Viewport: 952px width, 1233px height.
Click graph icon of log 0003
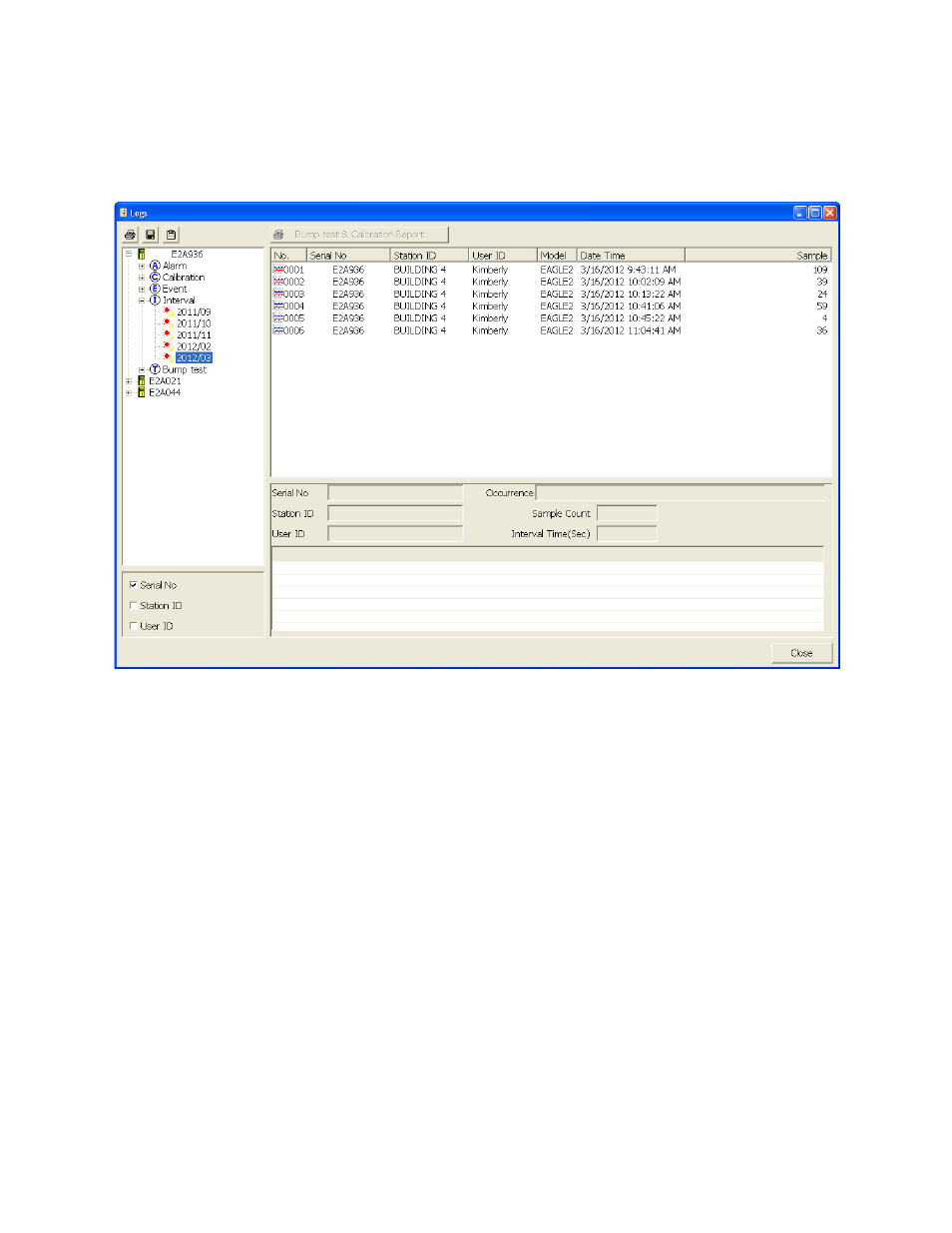click(278, 294)
